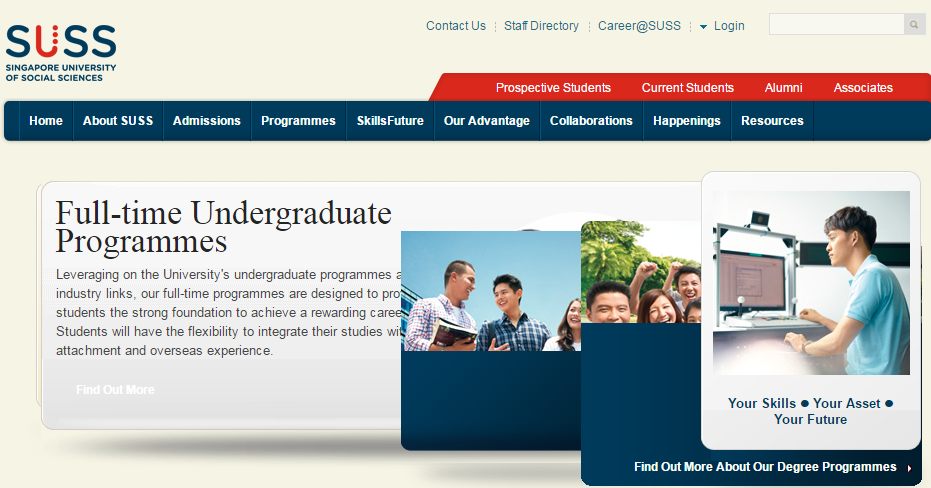This screenshot has height=488, width=931.
Task: Type in the search input field
Action: pos(836,25)
